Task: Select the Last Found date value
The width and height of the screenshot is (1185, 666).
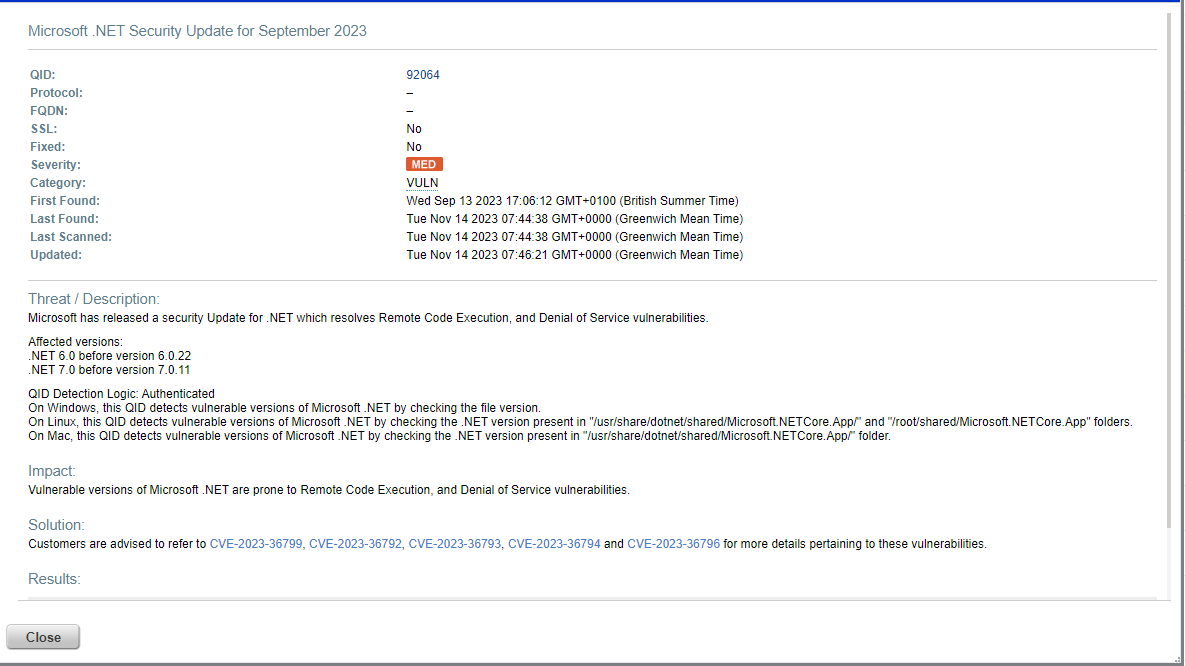Action: 574,219
